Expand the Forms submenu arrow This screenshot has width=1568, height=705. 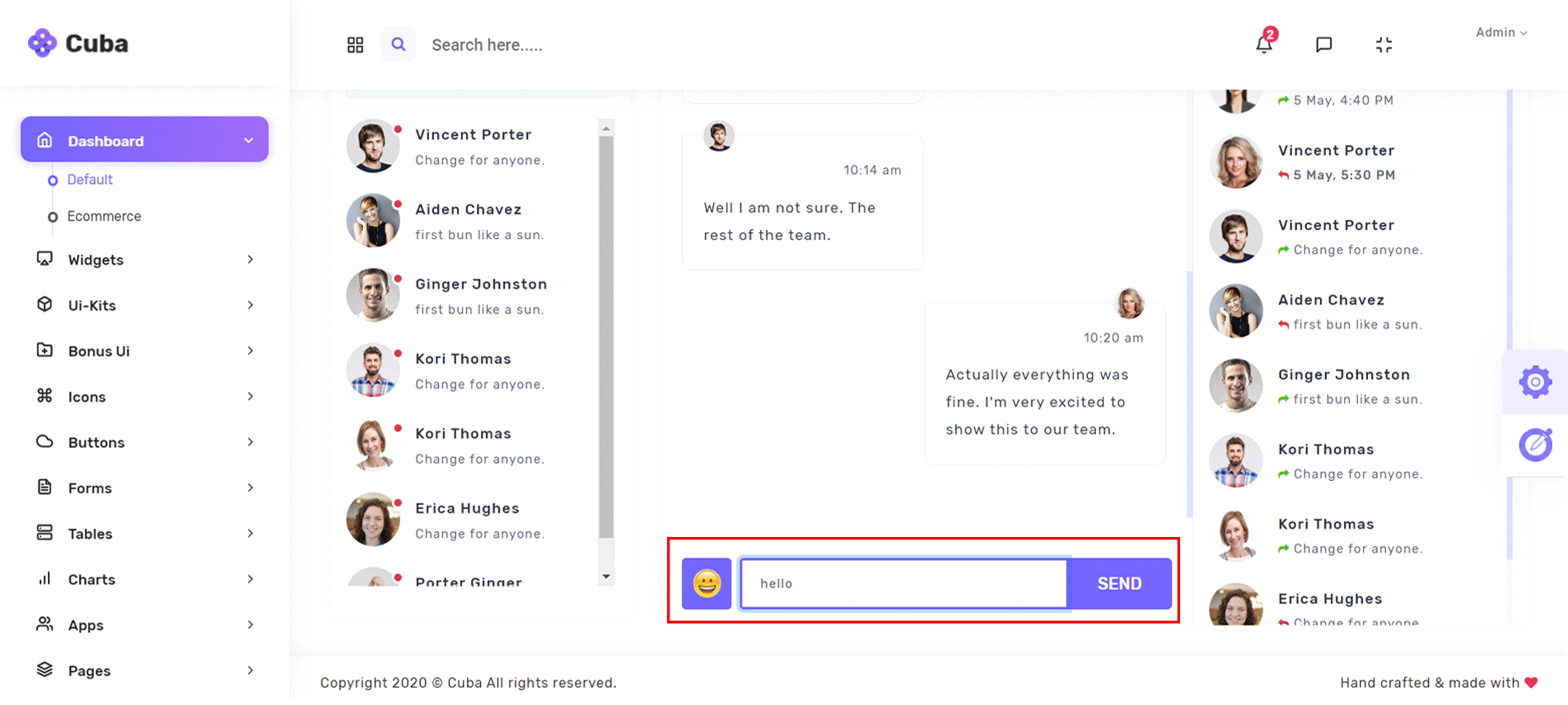[250, 488]
